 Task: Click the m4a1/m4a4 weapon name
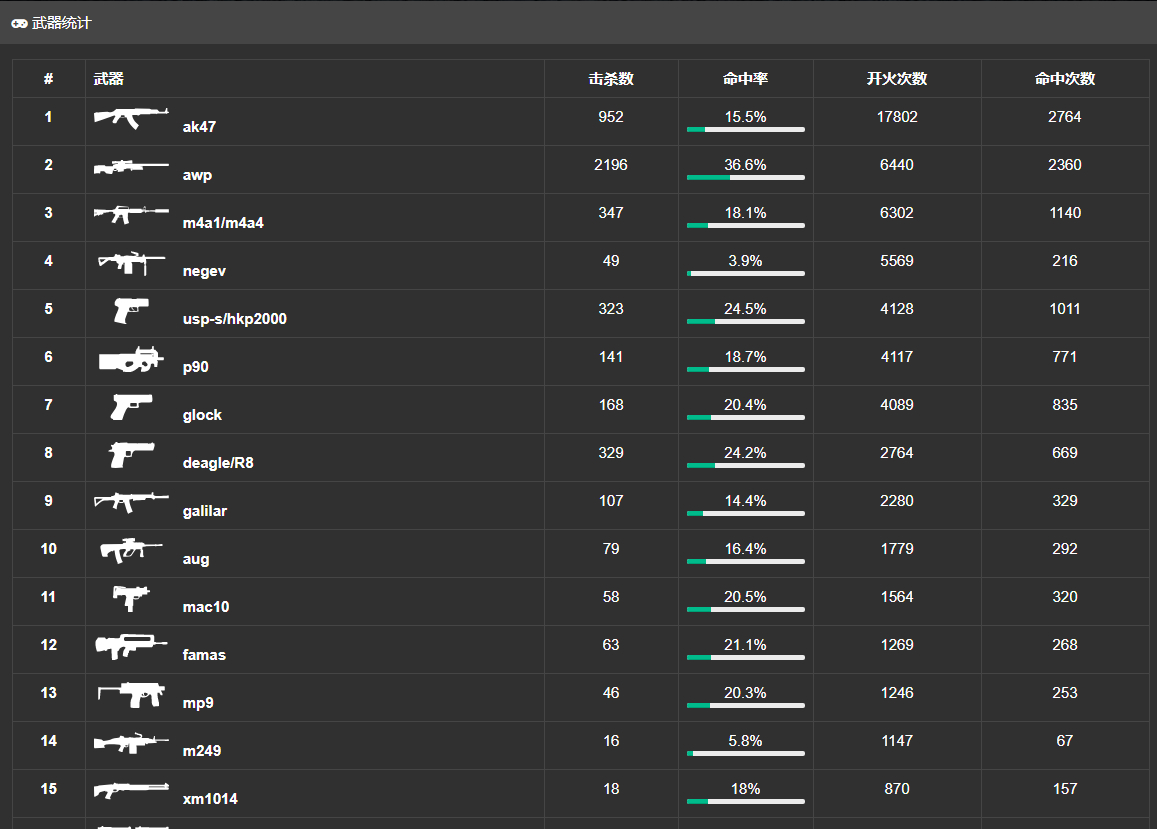tap(223, 223)
